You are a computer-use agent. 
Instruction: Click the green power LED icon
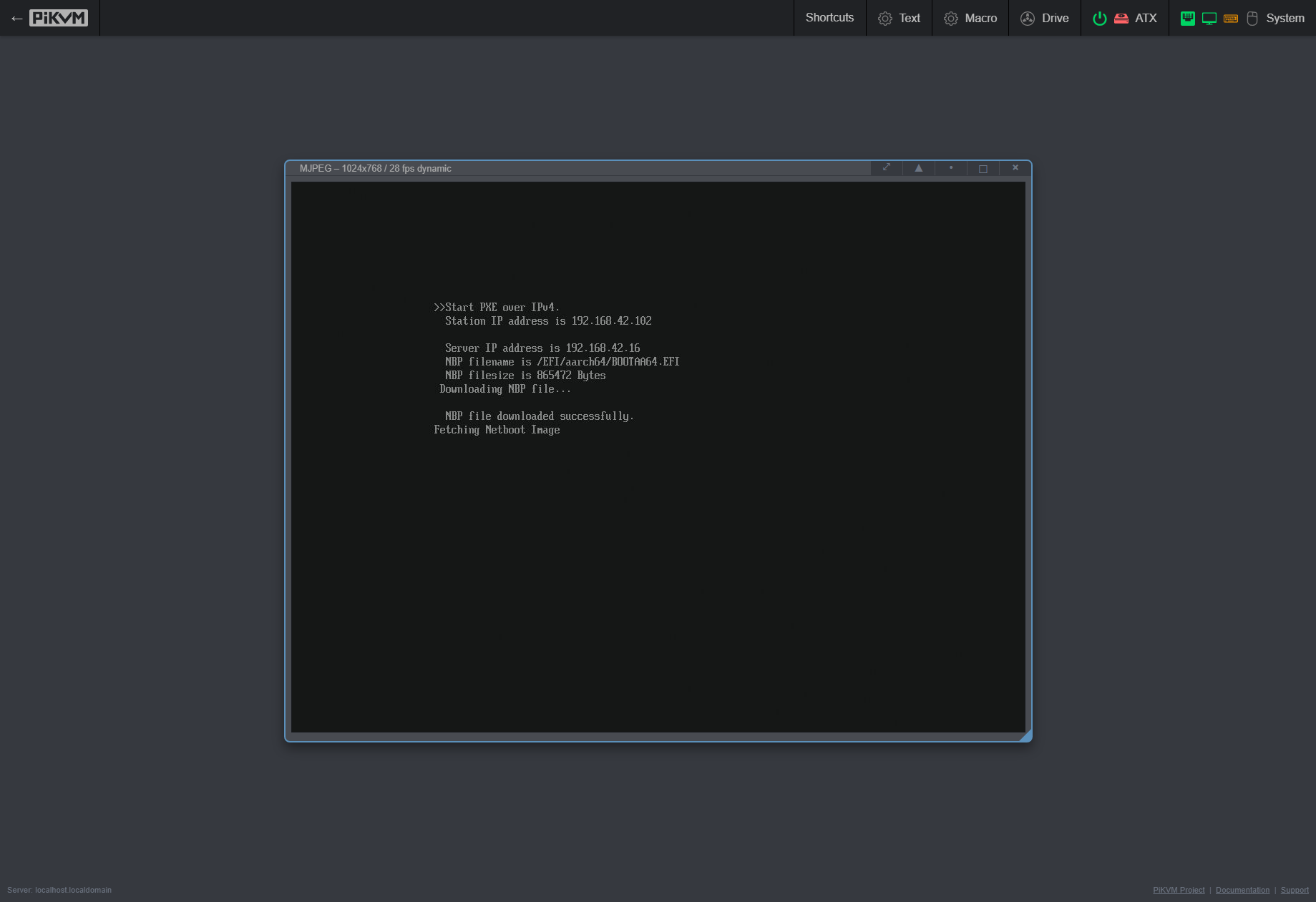[x=1100, y=19]
